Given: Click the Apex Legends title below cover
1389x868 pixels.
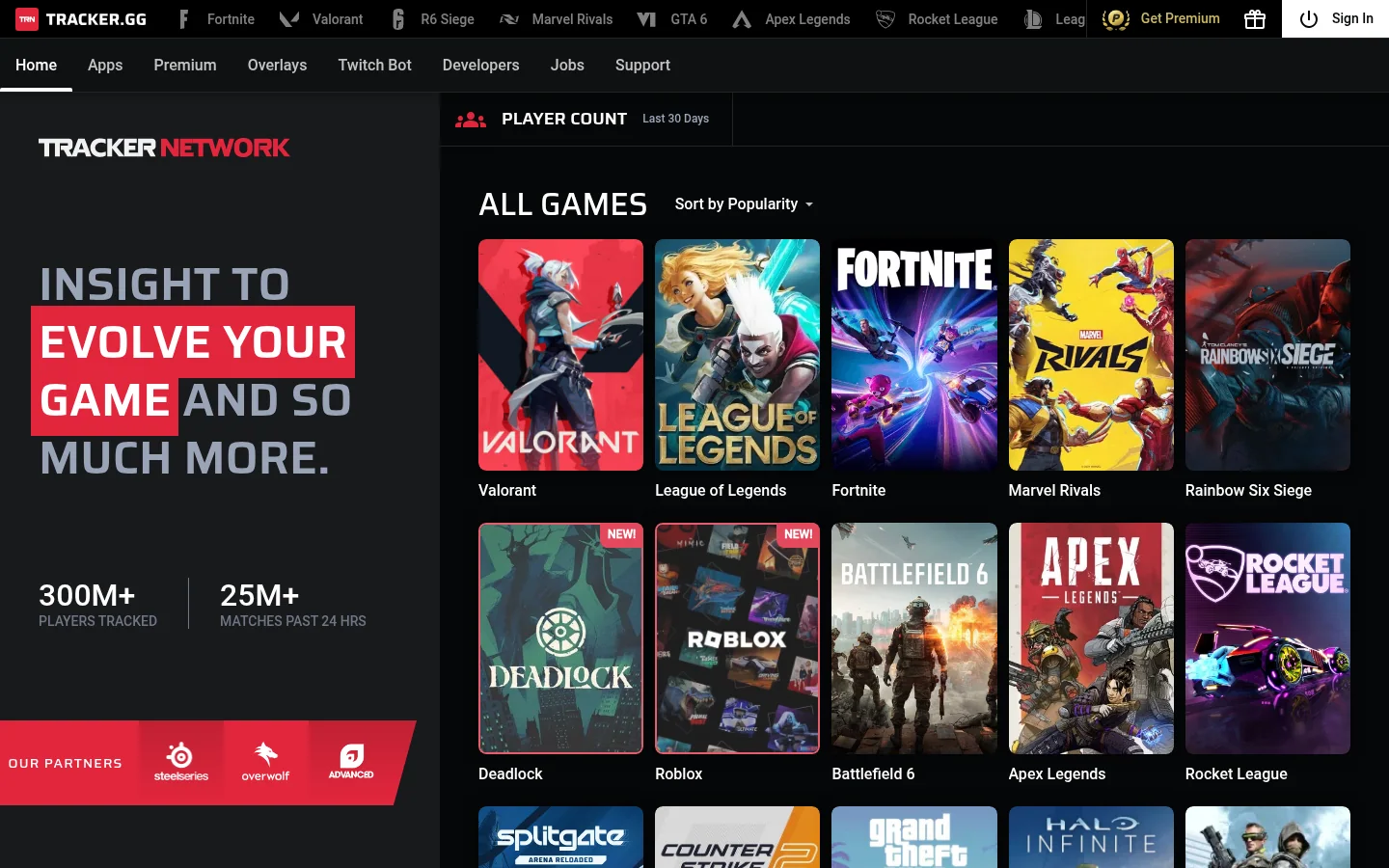Looking at the screenshot, I should [1057, 773].
